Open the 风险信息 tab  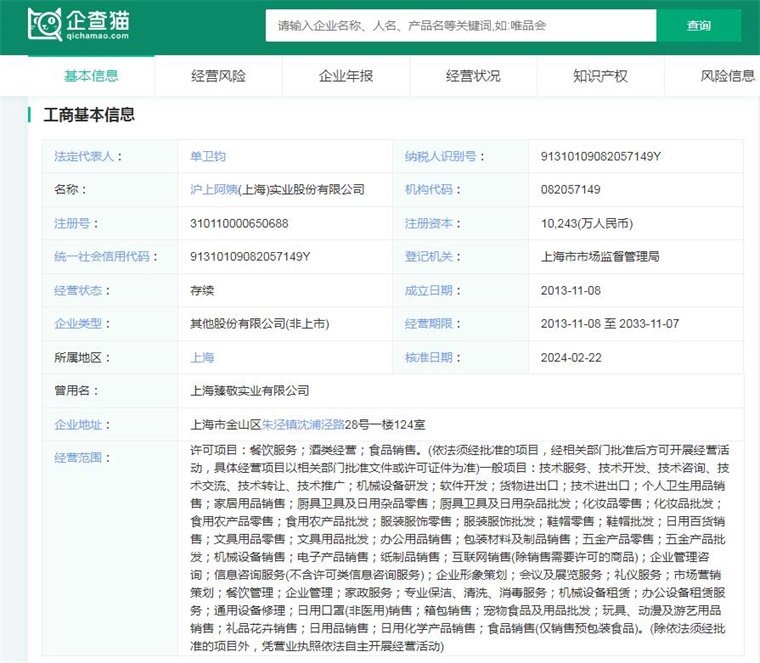[727, 76]
